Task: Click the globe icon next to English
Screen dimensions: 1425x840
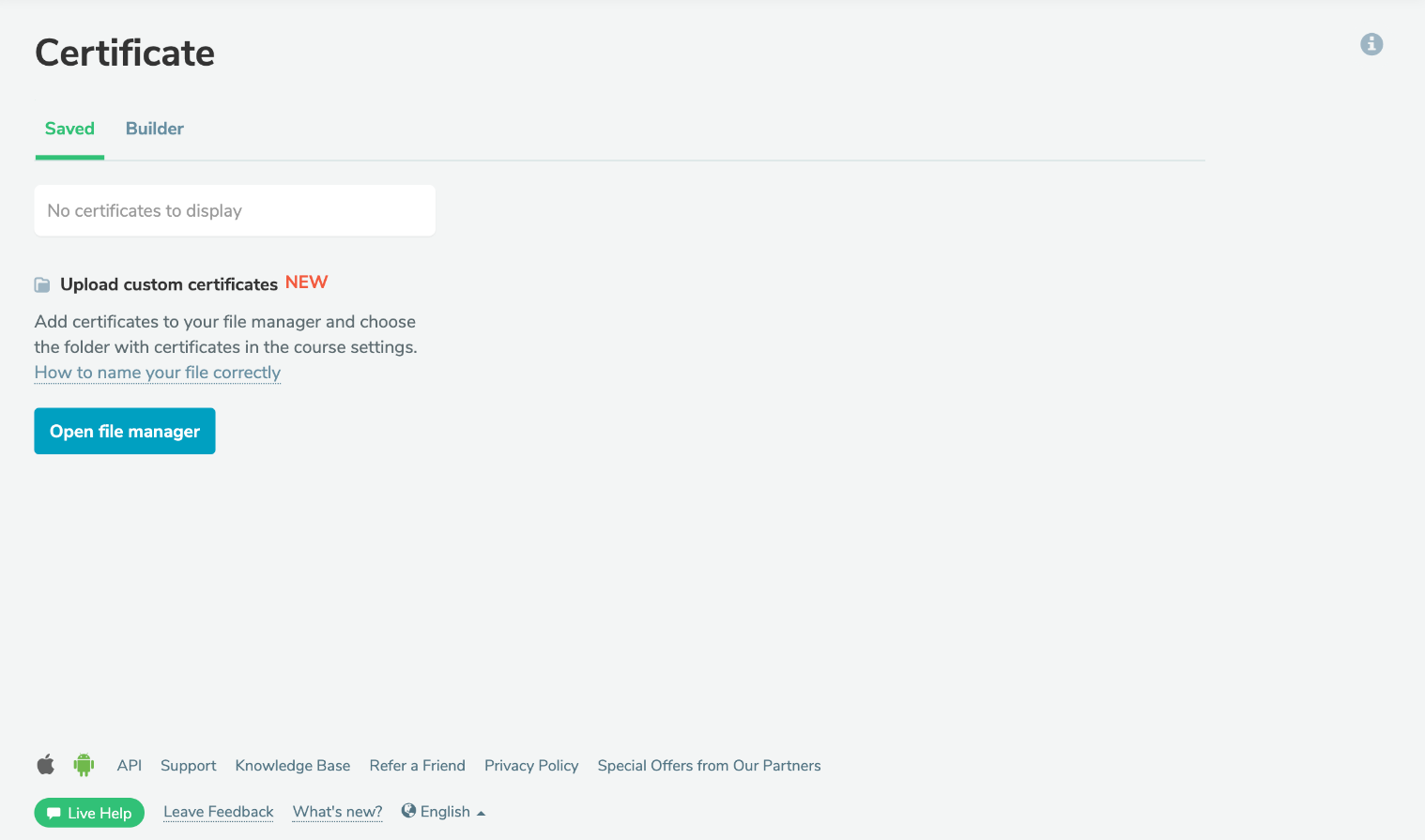Action: pos(408,811)
